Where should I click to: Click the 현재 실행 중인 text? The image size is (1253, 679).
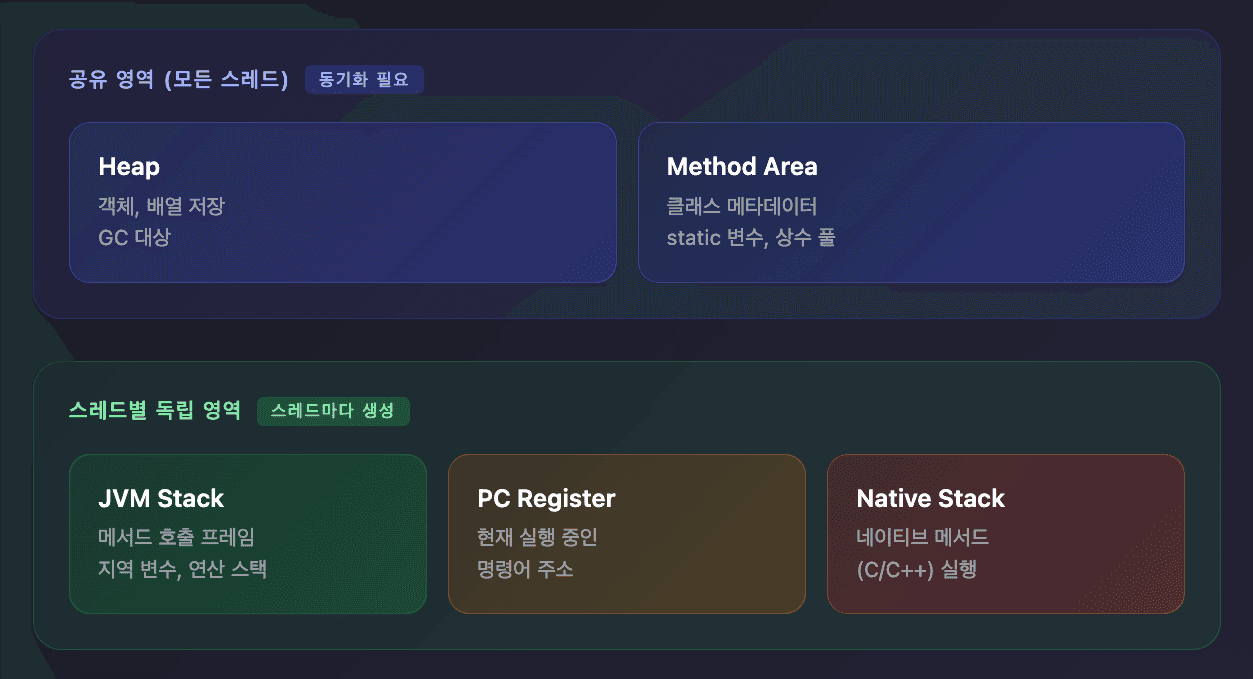[537, 538]
